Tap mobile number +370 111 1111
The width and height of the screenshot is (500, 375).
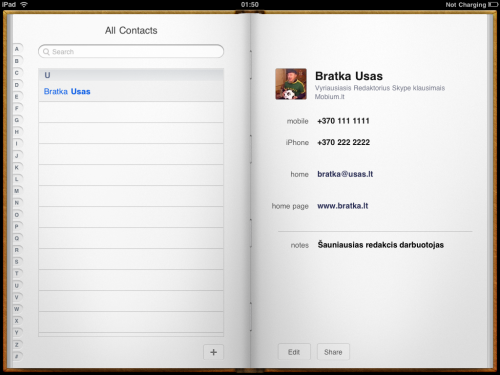343,121
